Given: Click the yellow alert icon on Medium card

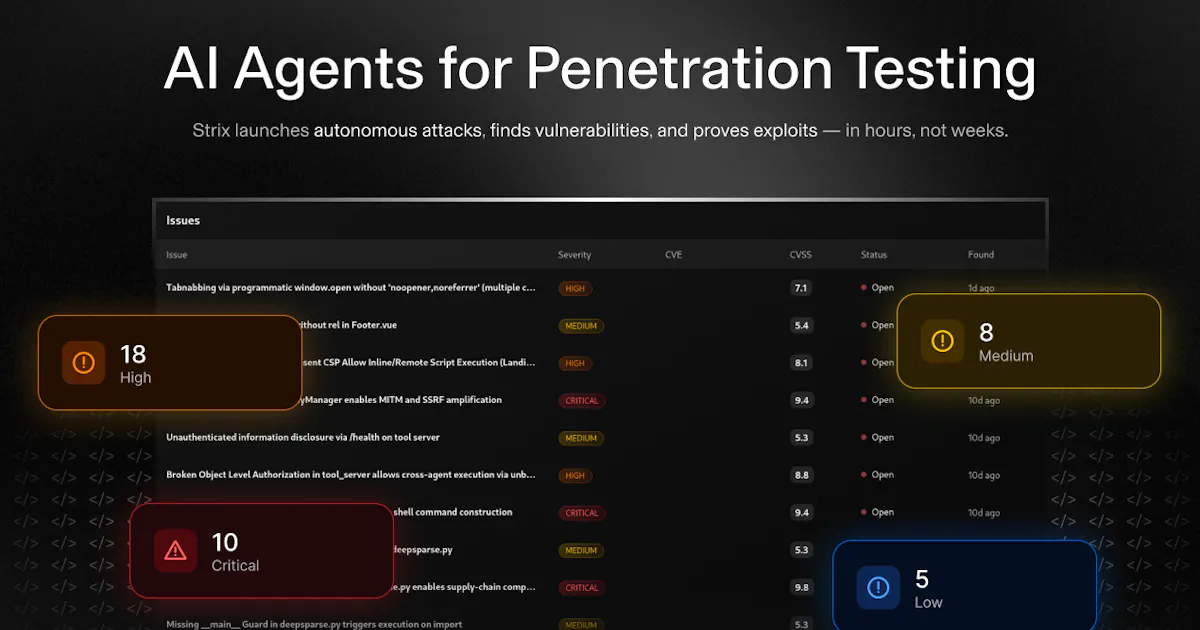Looking at the screenshot, I should 942,341.
